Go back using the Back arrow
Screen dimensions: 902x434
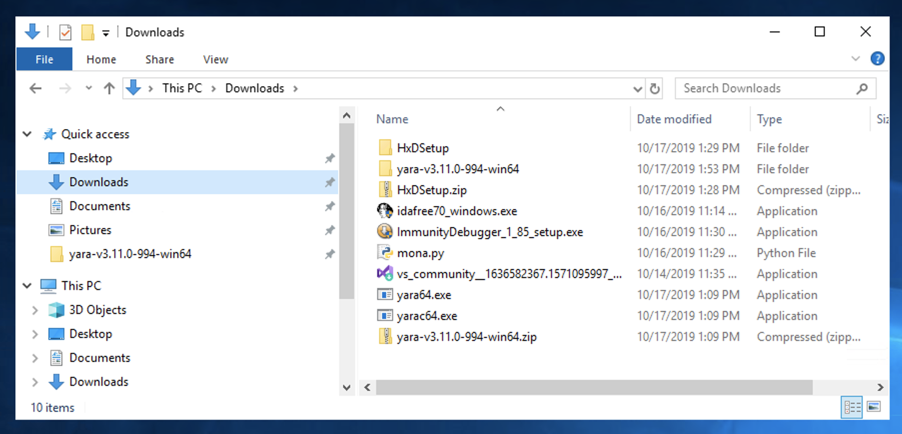[36, 88]
